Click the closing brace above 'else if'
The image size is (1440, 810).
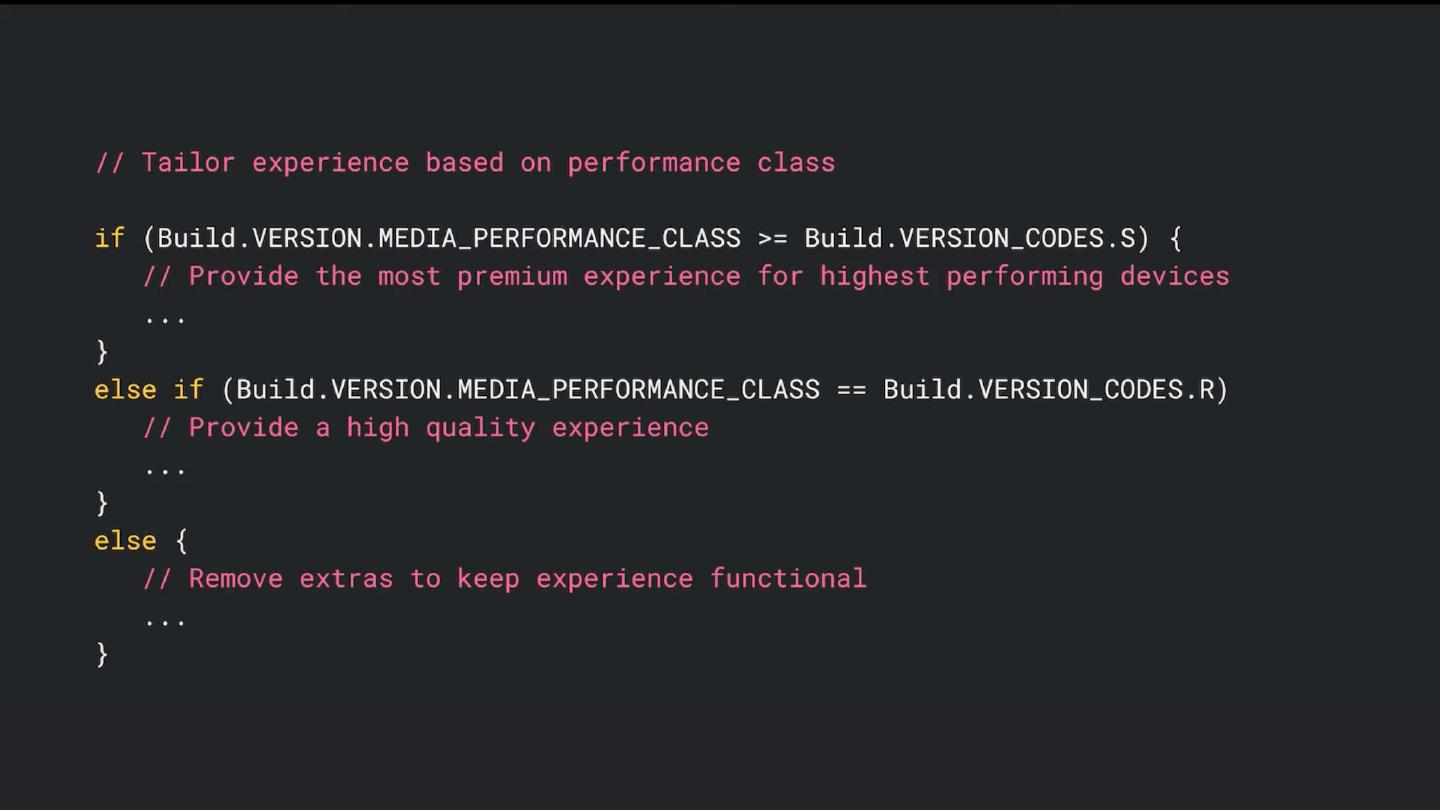tap(102, 352)
